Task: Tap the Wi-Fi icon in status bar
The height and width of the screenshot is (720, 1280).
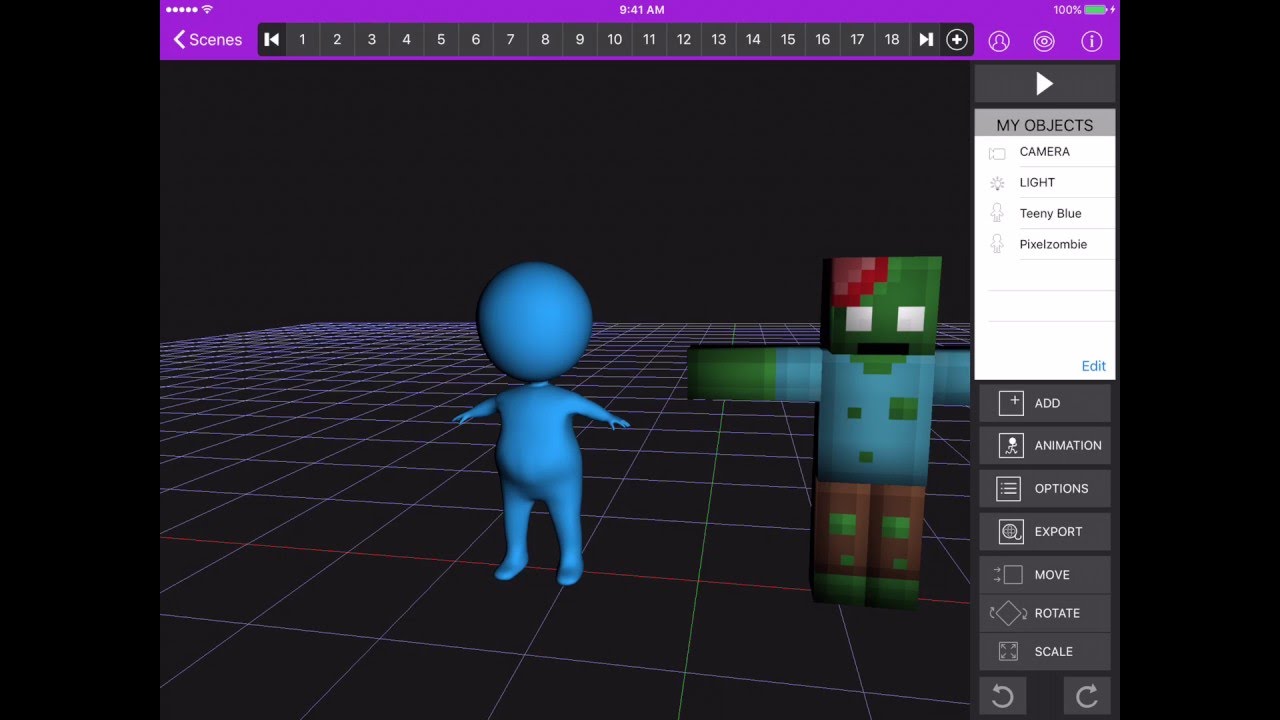Action: tap(207, 9)
